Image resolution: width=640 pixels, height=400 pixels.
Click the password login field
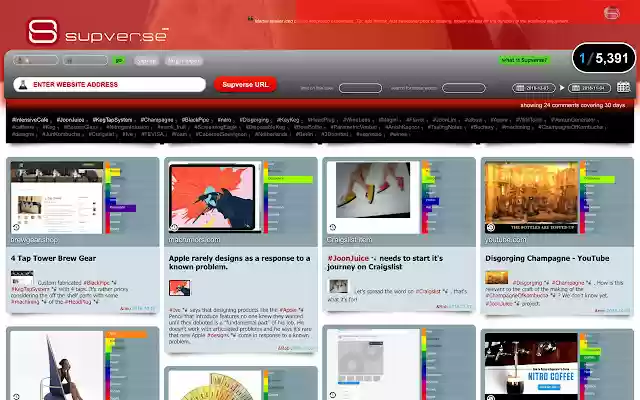(85, 60)
